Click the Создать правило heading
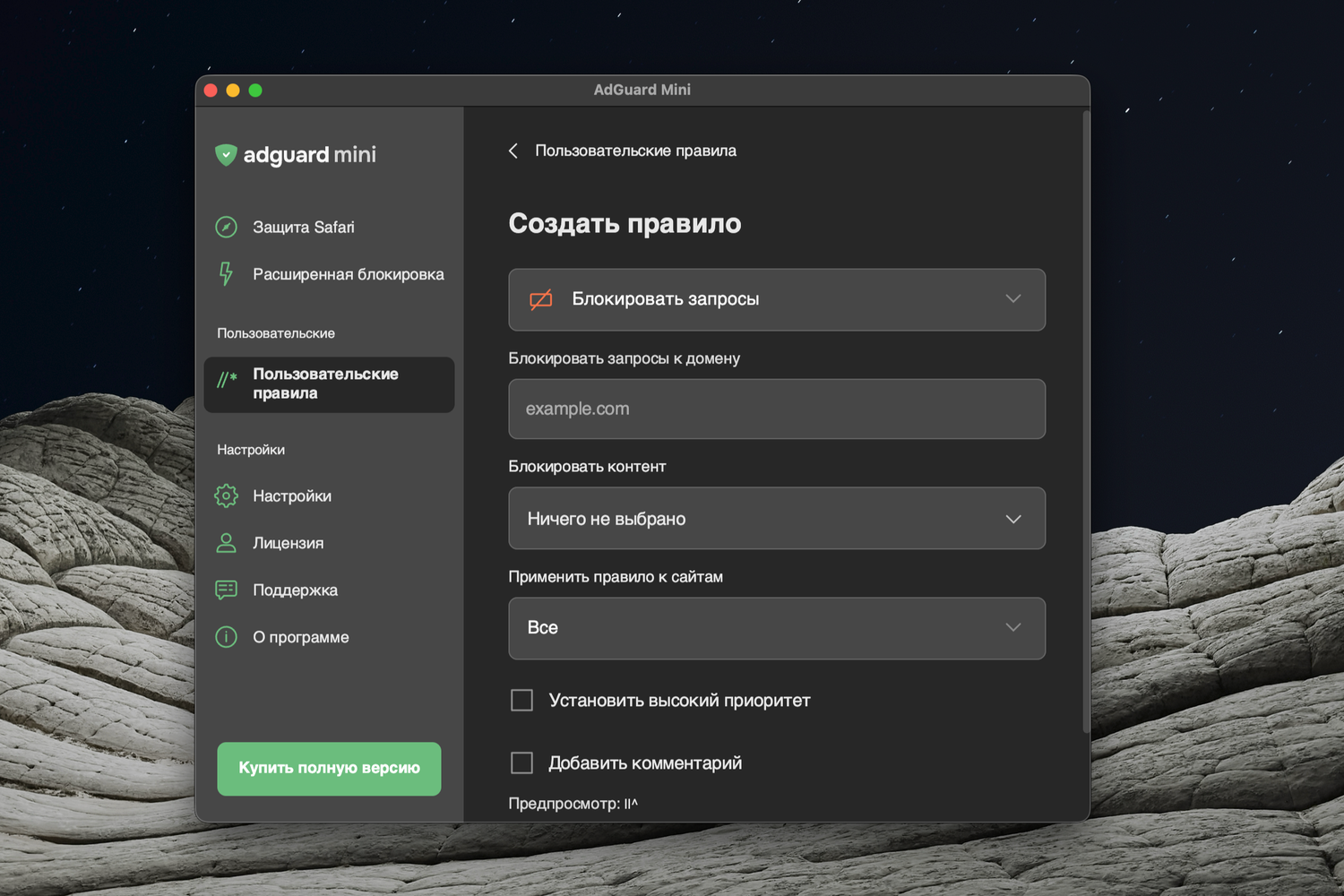The image size is (1344, 896). click(625, 223)
